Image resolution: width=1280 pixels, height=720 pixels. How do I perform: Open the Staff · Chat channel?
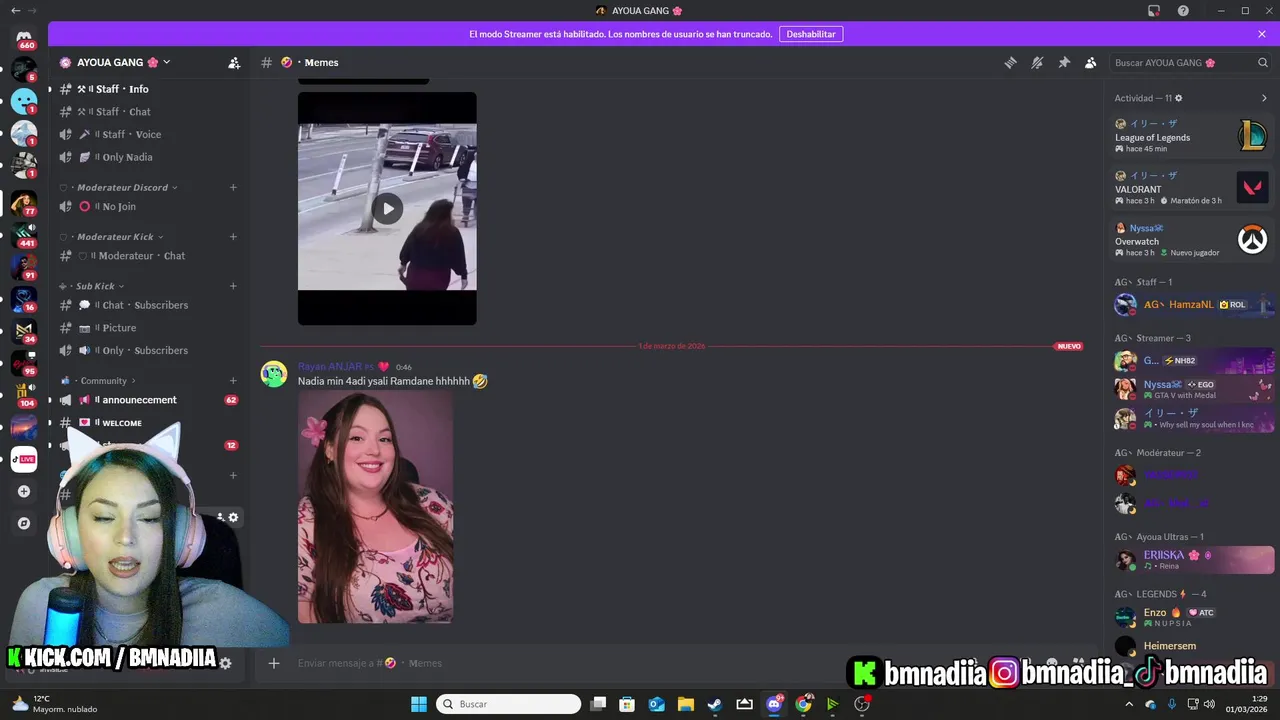click(149, 112)
